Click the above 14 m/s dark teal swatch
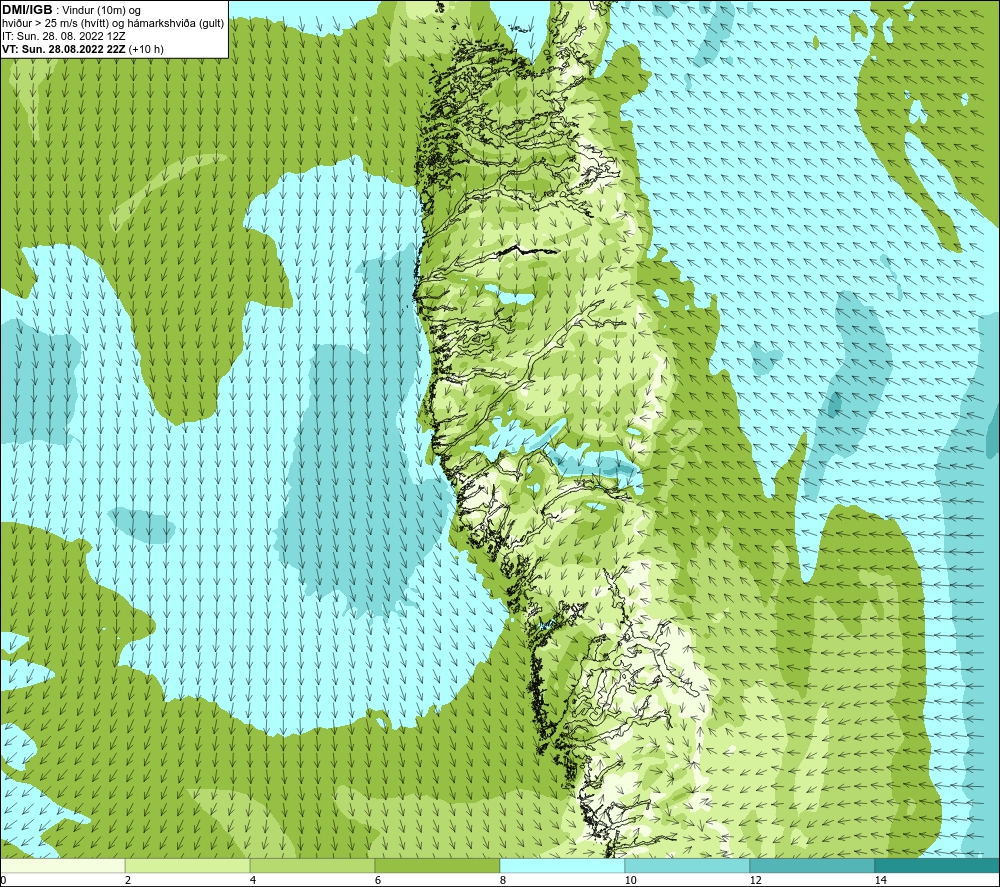Viewport: 1000px width, 887px height. pyautogui.click(x=938, y=865)
